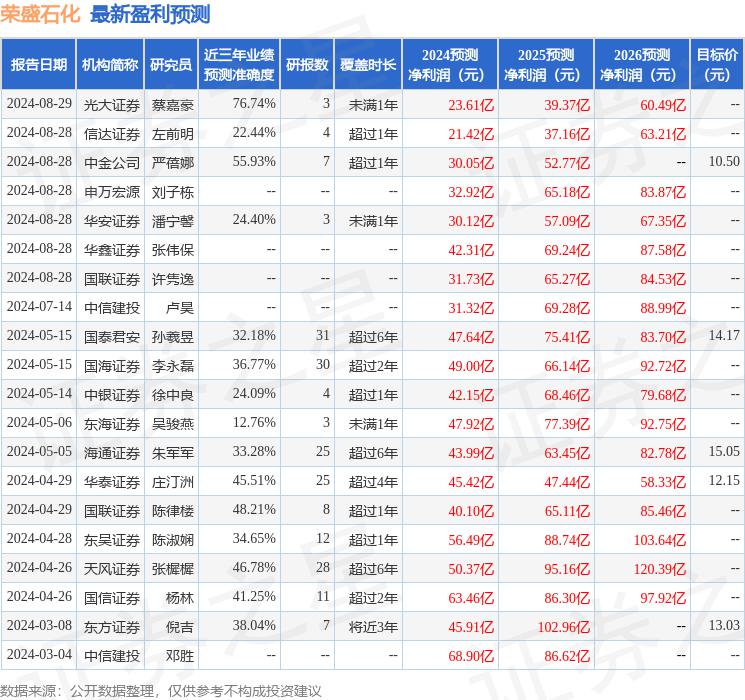
Task: Click the 63.46亿 profit forecast
Action: point(471,598)
